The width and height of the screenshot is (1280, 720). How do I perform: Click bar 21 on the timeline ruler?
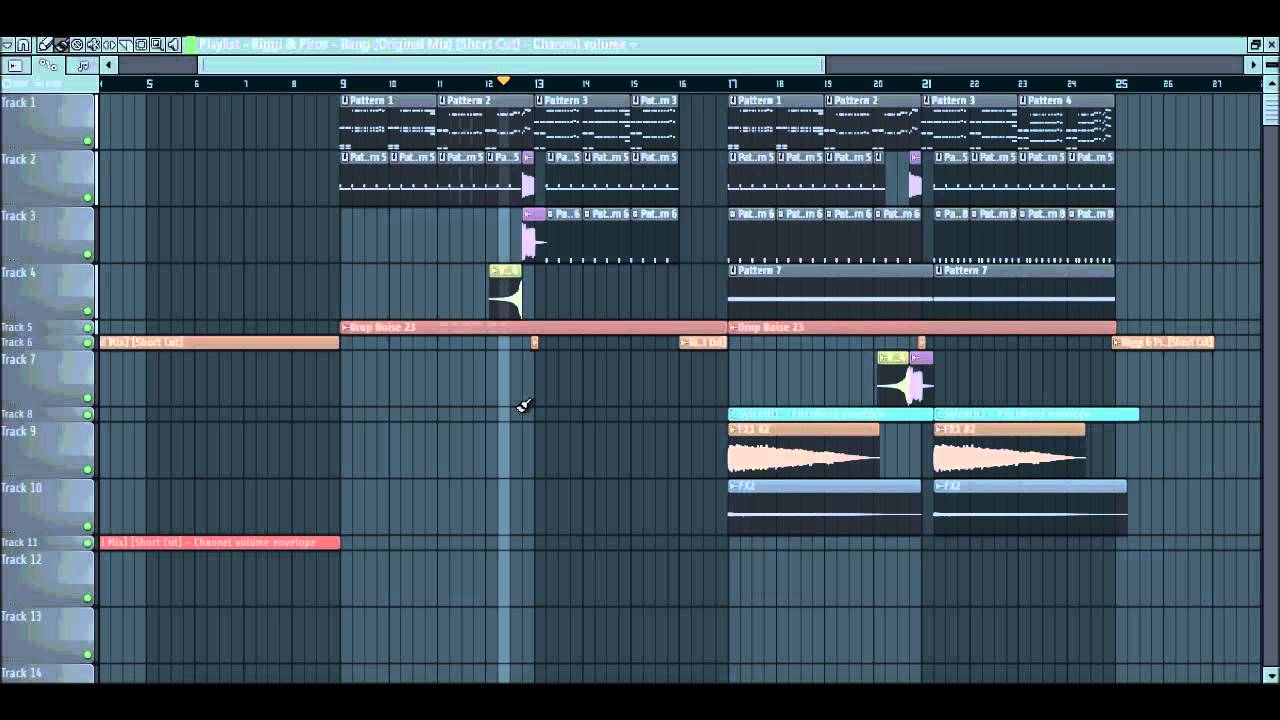(926, 84)
